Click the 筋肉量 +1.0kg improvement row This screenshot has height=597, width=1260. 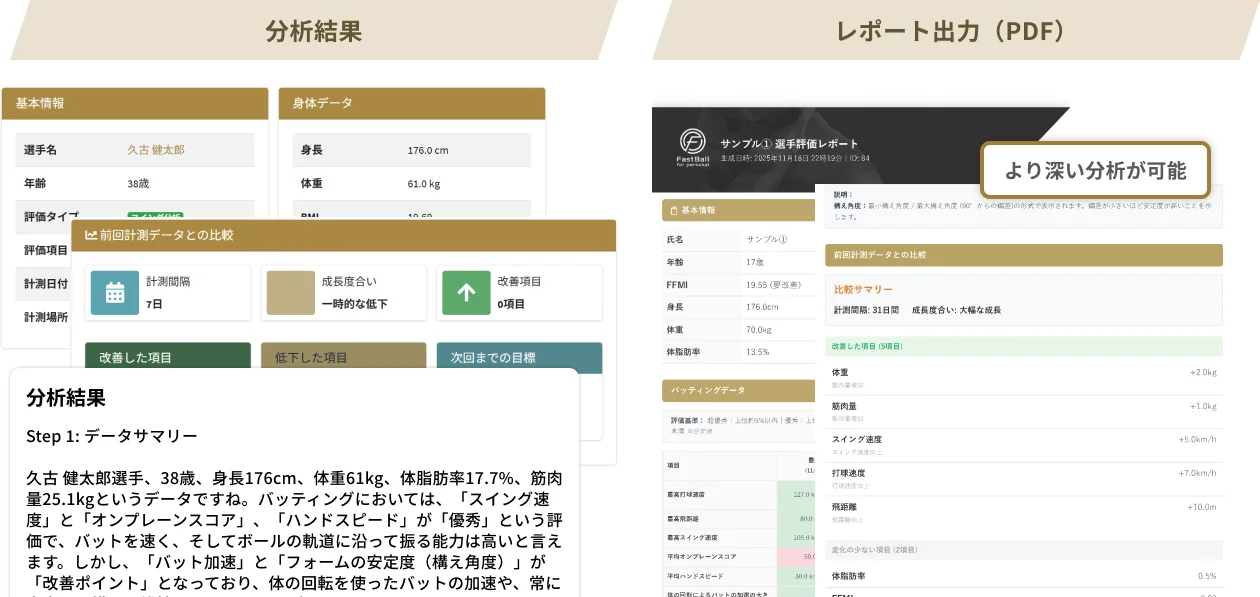click(x=1024, y=410)
